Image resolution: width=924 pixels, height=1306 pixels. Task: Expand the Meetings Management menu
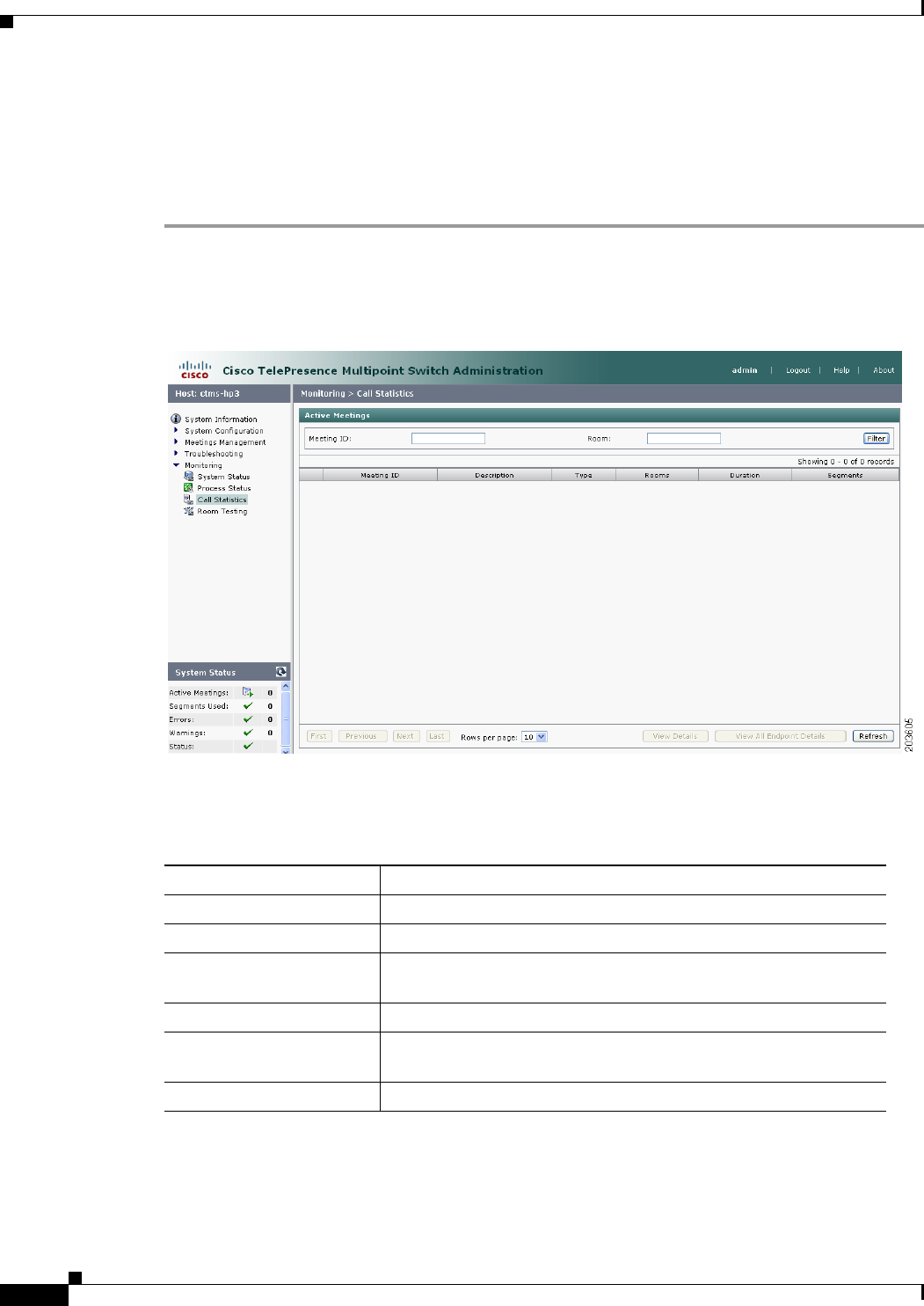point(176,441)
